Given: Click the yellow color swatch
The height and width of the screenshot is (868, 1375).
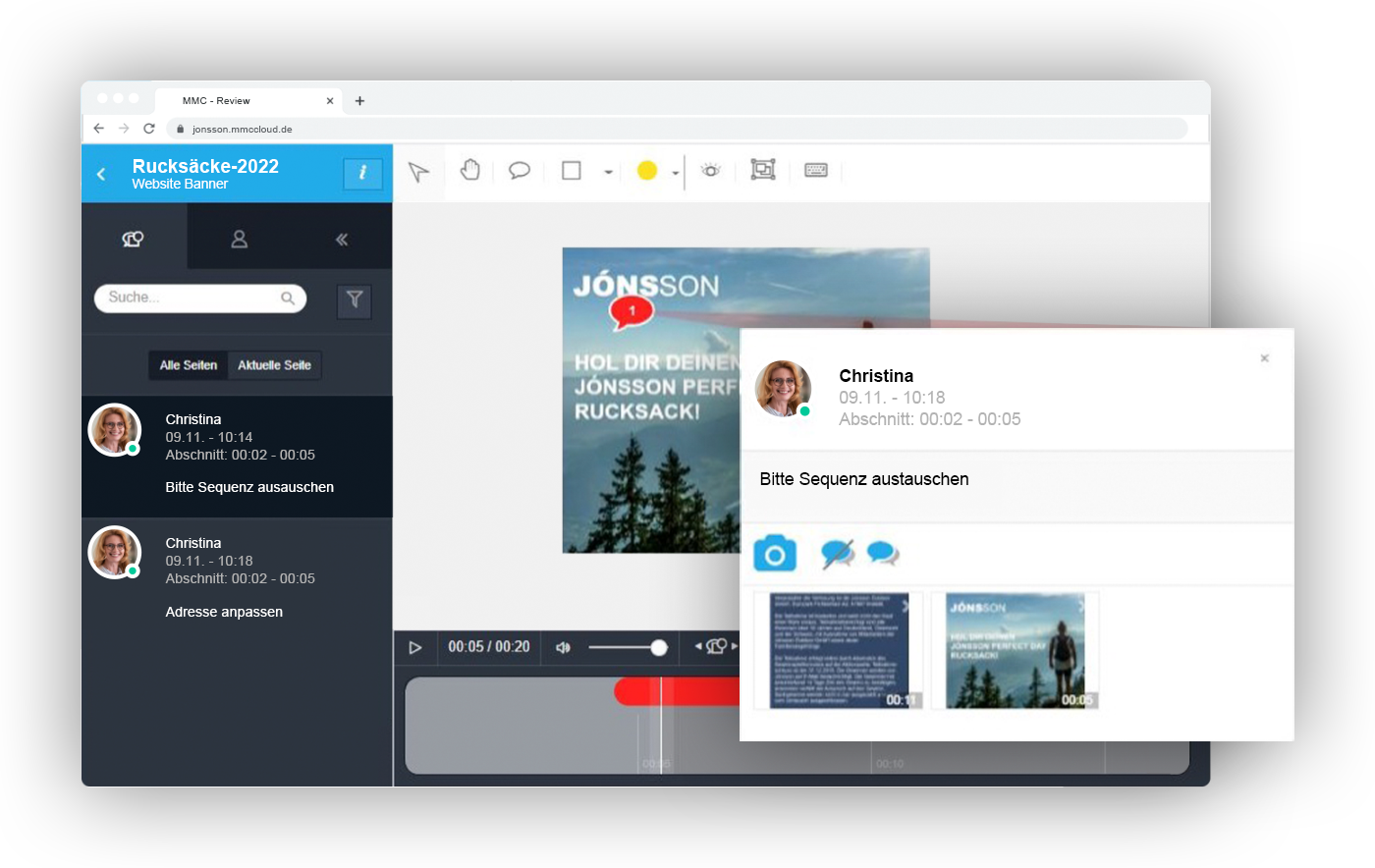Looking at the screenshot, I should [x=646, y=171].
